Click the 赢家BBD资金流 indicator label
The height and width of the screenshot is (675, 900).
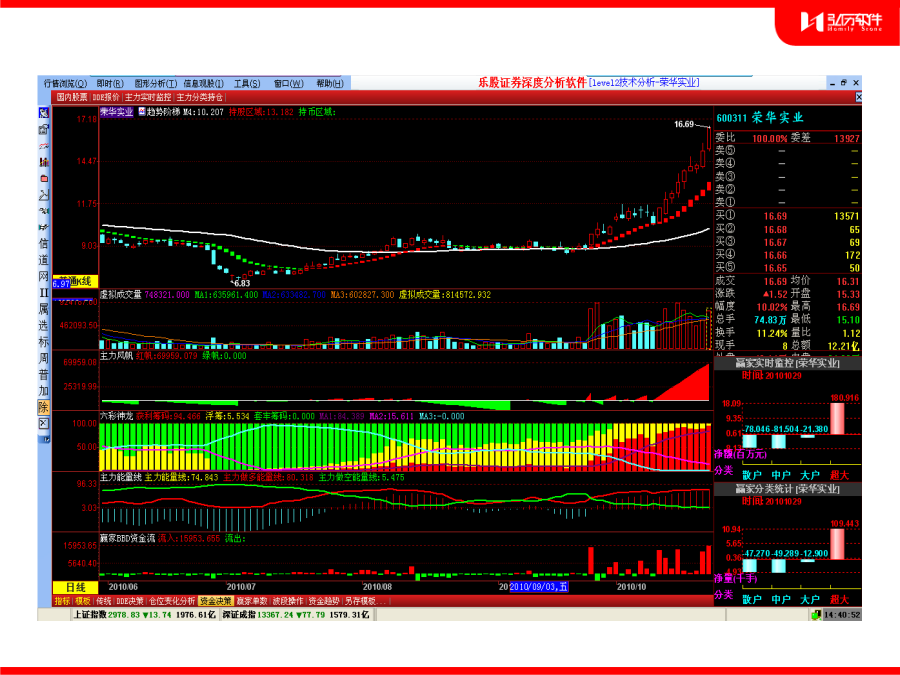(x=127, y=538)
